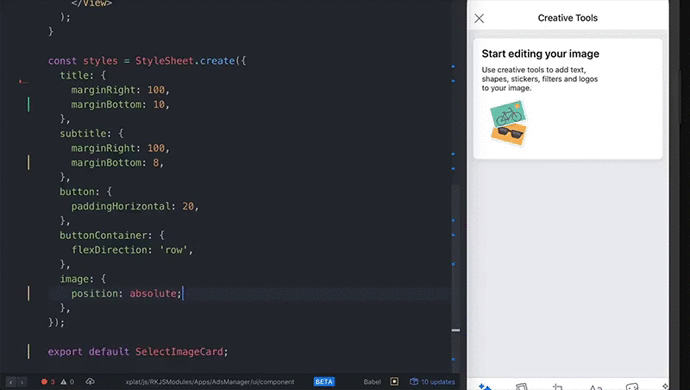Click the 'Start editing your image' card heading
The width and height of the screenshot is (690, 390).
540,54
